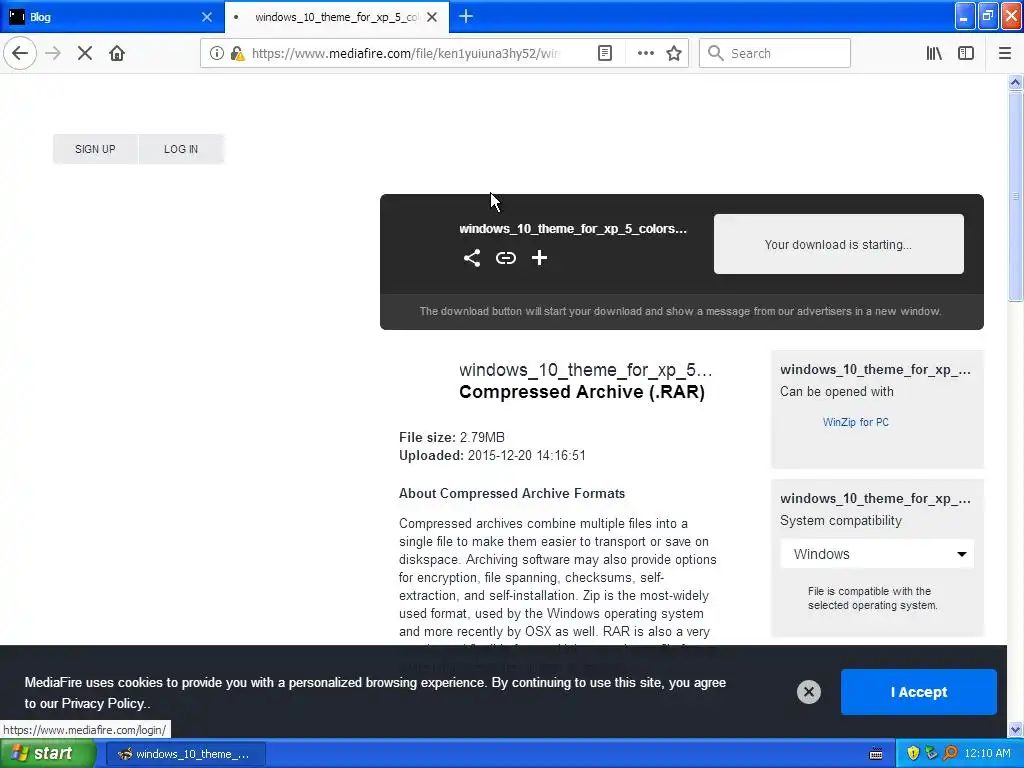
Task: Close the windows_10_theme tab
Action: 432,17
